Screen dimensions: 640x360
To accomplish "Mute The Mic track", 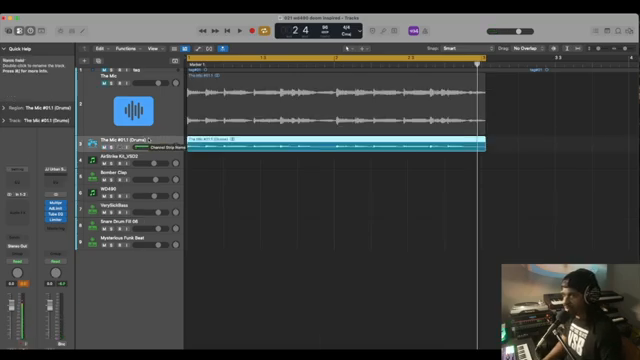I will point(104,83).
